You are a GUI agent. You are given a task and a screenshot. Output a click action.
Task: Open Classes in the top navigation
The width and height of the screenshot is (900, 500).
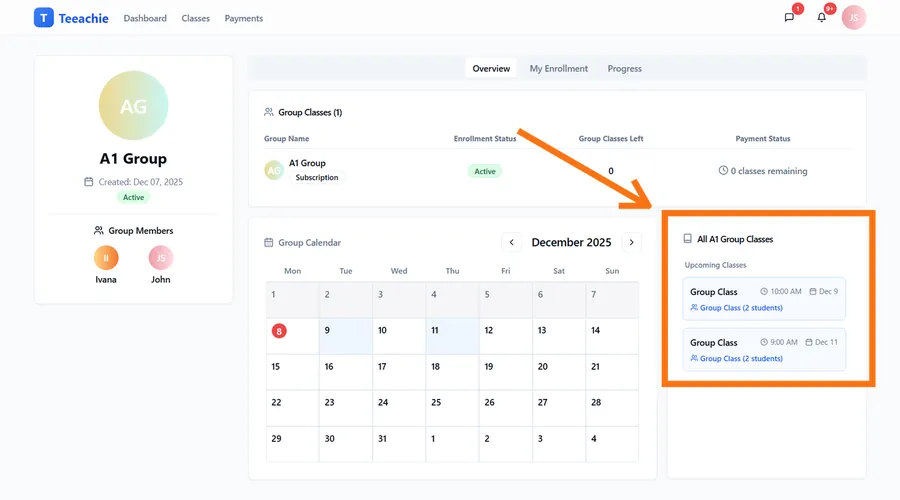coord(196,18)
